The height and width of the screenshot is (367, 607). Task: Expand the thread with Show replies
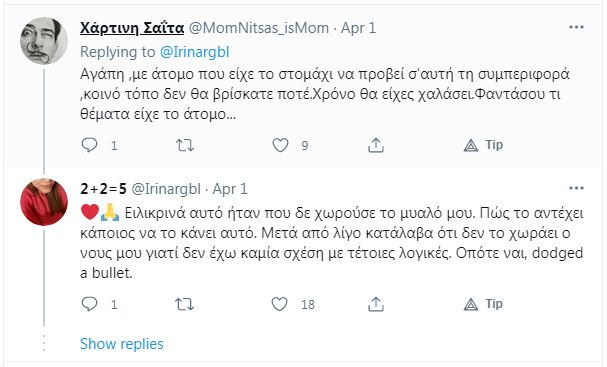pos(122,344)
